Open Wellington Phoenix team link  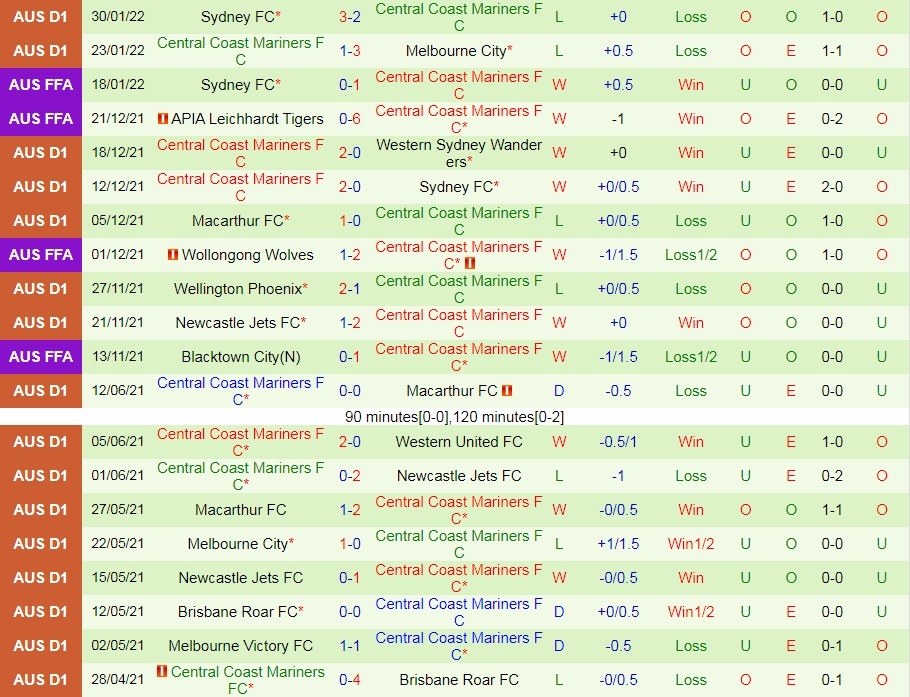[238, 288]
